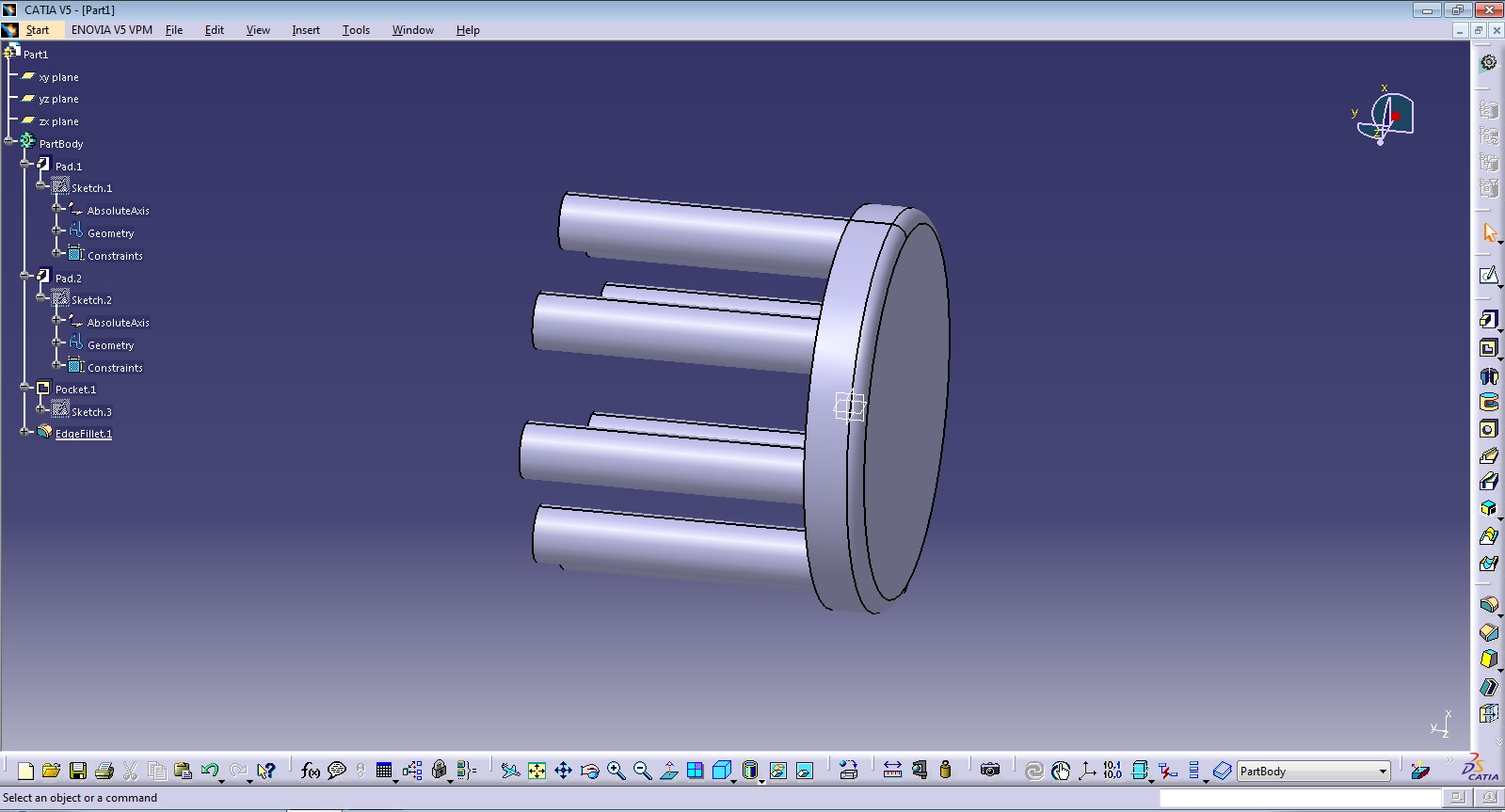Open the Tools menu

point(356,30)
